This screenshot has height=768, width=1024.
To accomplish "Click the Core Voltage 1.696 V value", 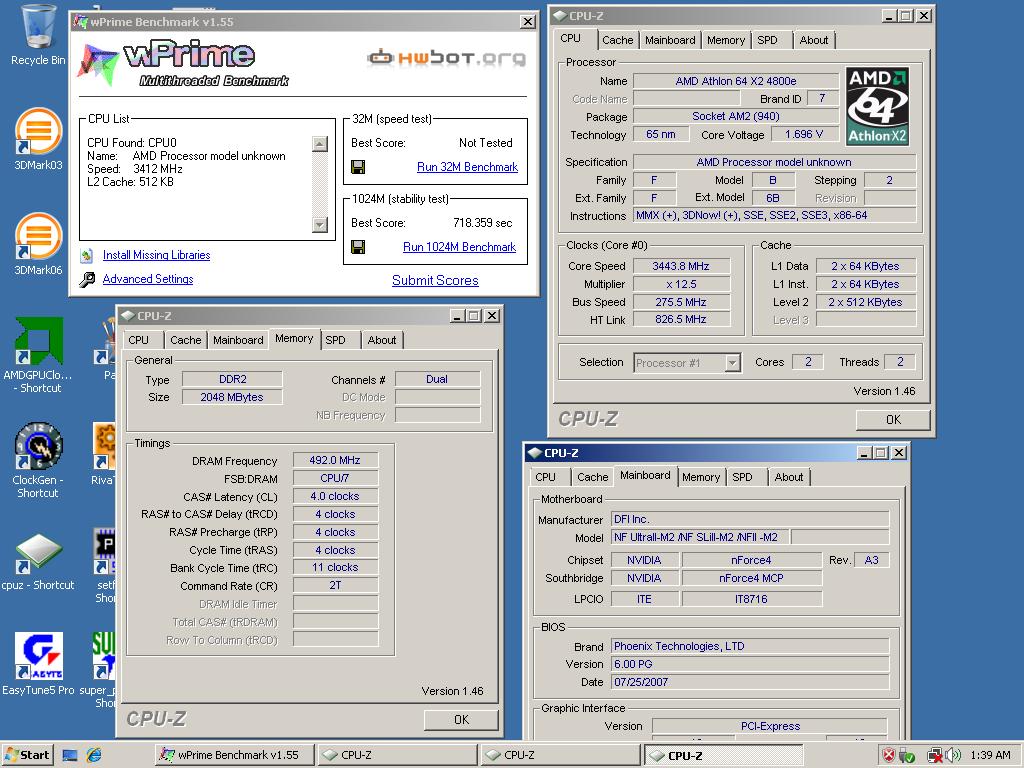I will coord(803,135).
